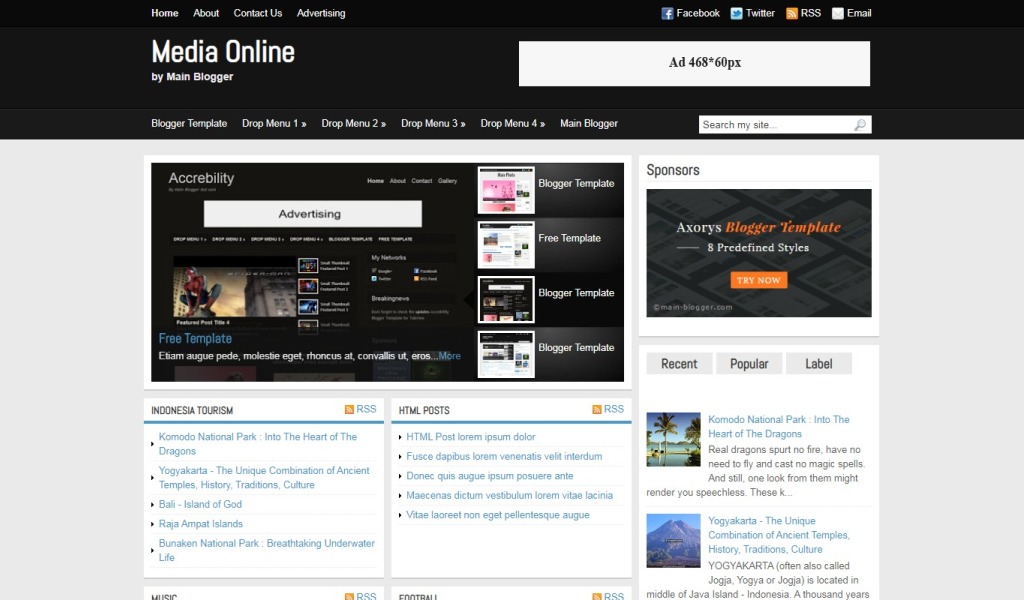Open the Facebook icon in top bar
Image resolution: width=1024 pixels, height=600 pixels.
pyautogui.click(x=667, y=14)
